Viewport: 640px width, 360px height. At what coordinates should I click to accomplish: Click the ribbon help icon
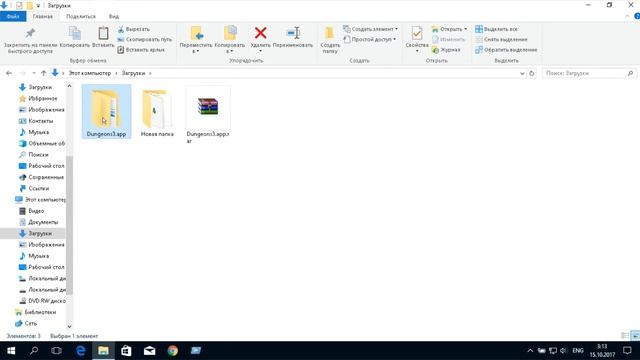tap(637, 16)
